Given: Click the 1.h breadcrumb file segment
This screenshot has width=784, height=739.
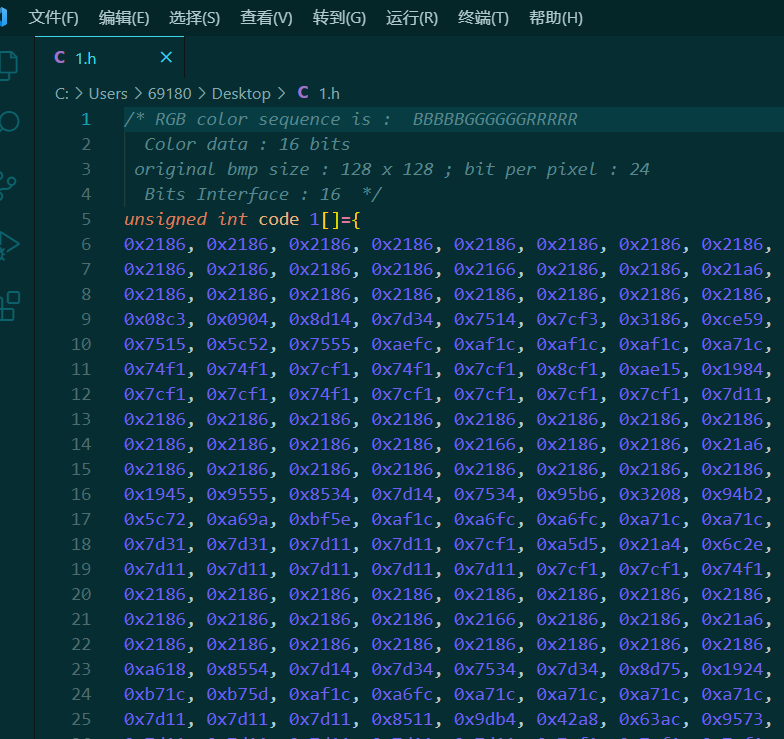Looking at the screenshot, I should click(329, 94).
